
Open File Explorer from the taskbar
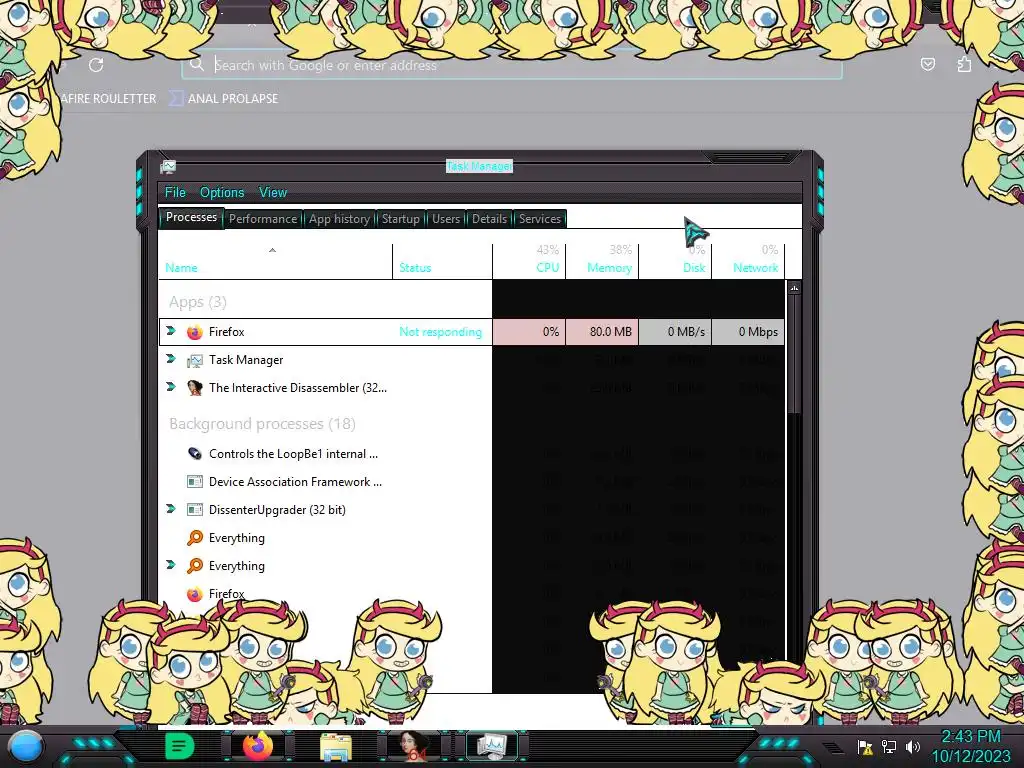coord(336,747)
